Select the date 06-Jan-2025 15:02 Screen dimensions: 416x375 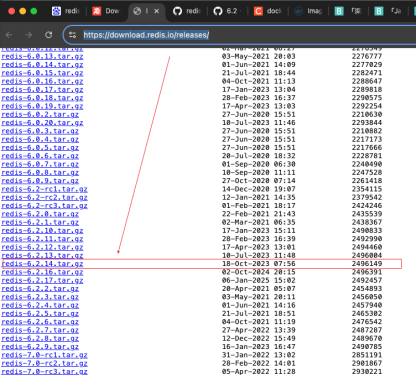(x=259, y=280)
